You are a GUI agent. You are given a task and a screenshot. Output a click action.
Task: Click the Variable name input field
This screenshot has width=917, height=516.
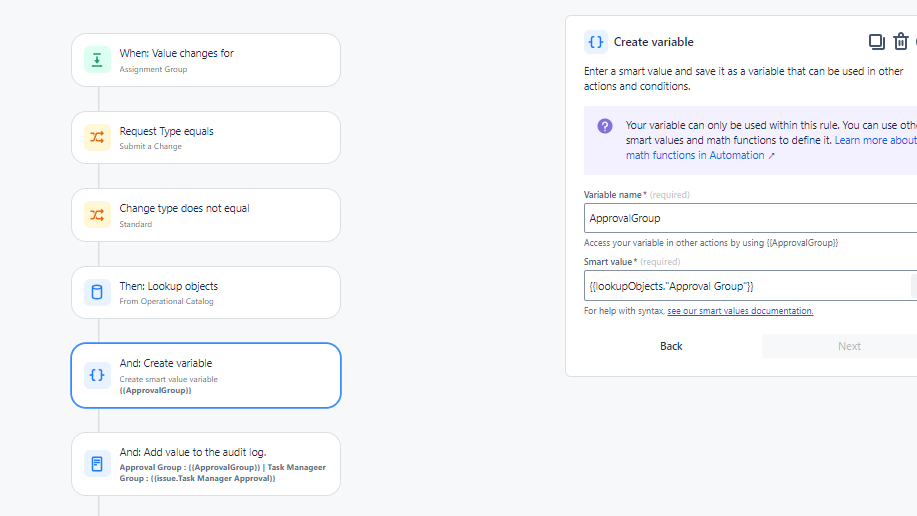point(750,218)
